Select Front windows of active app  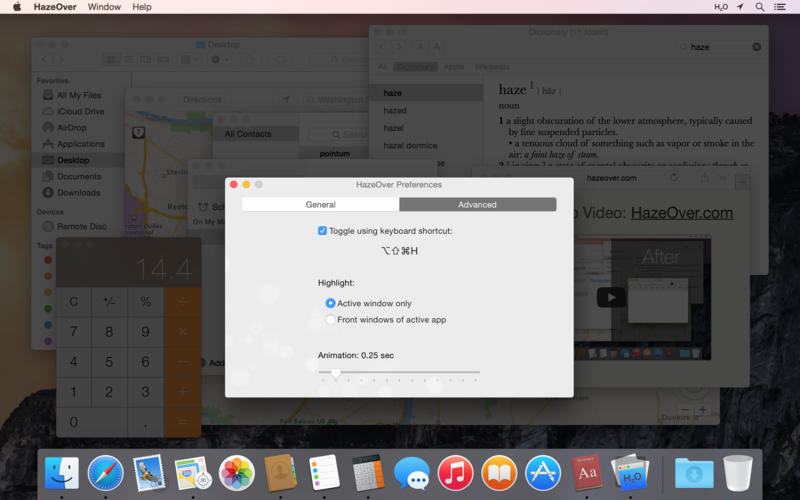coord(330,319)
